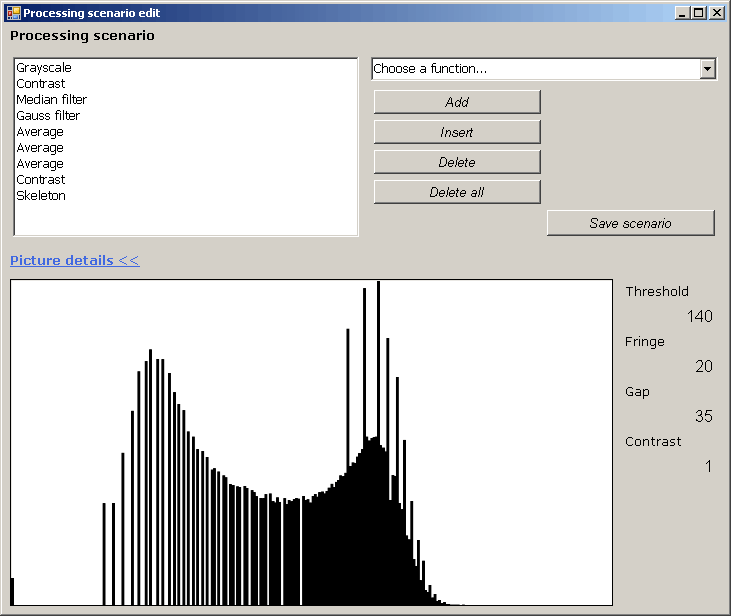Click the Threshold label
The height and width of the screenshot is (616, 731).
tap(657, 291)
